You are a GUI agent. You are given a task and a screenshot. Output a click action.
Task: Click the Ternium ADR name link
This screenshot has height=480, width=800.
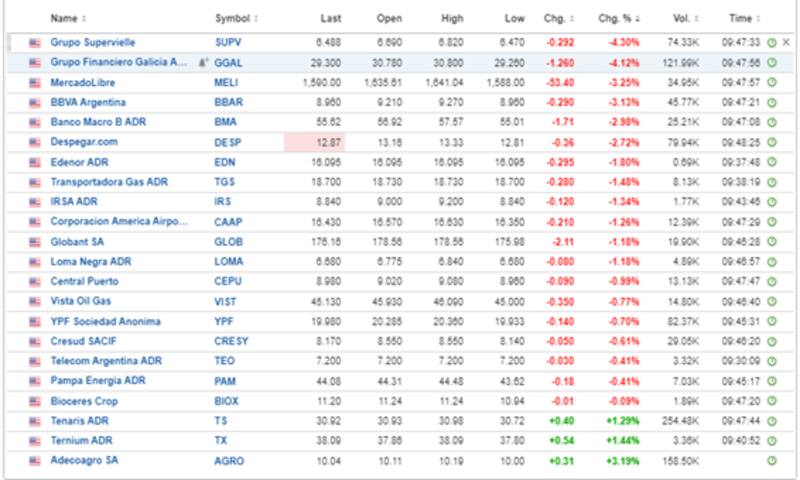pos(79,441)
